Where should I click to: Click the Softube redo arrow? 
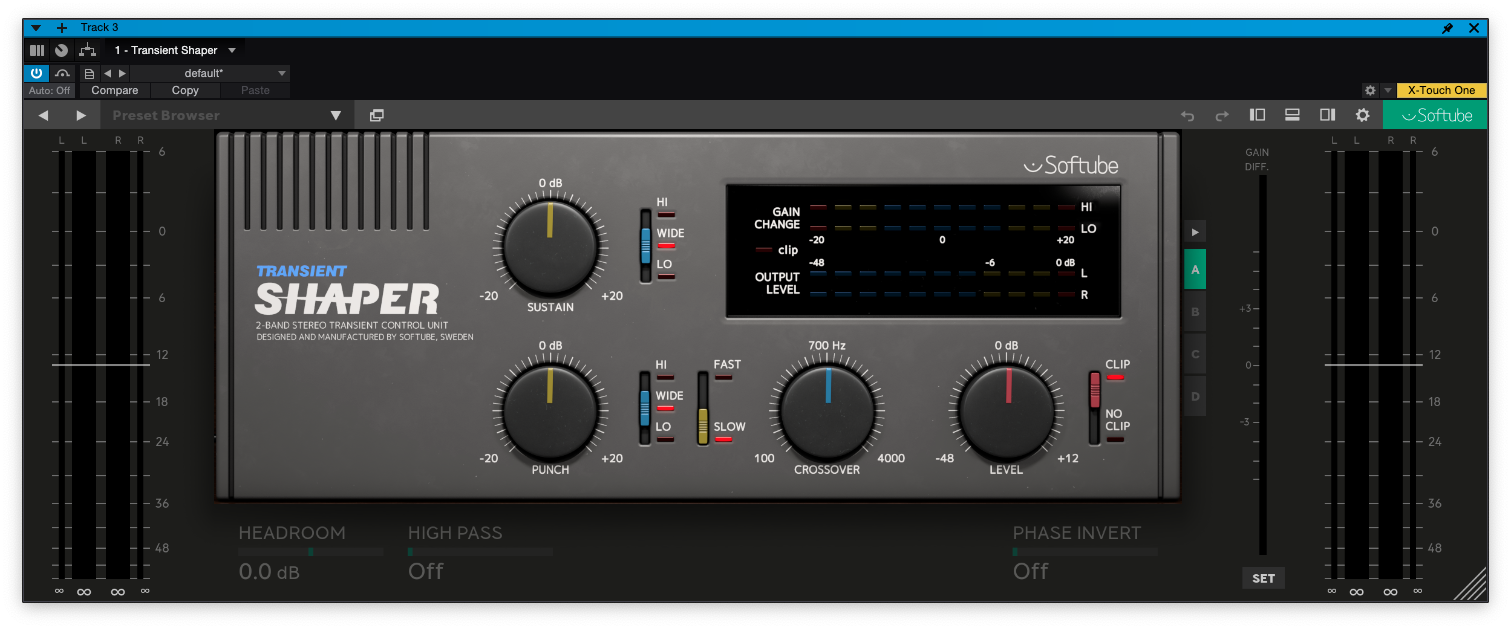(x=1222, y=115)
